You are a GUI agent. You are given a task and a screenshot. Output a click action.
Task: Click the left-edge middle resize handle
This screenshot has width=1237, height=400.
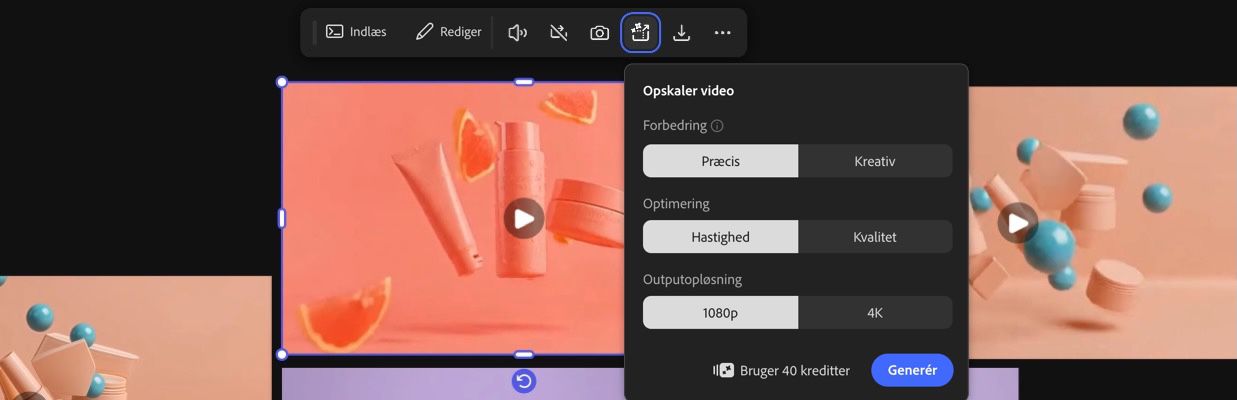tap(281, 218)
